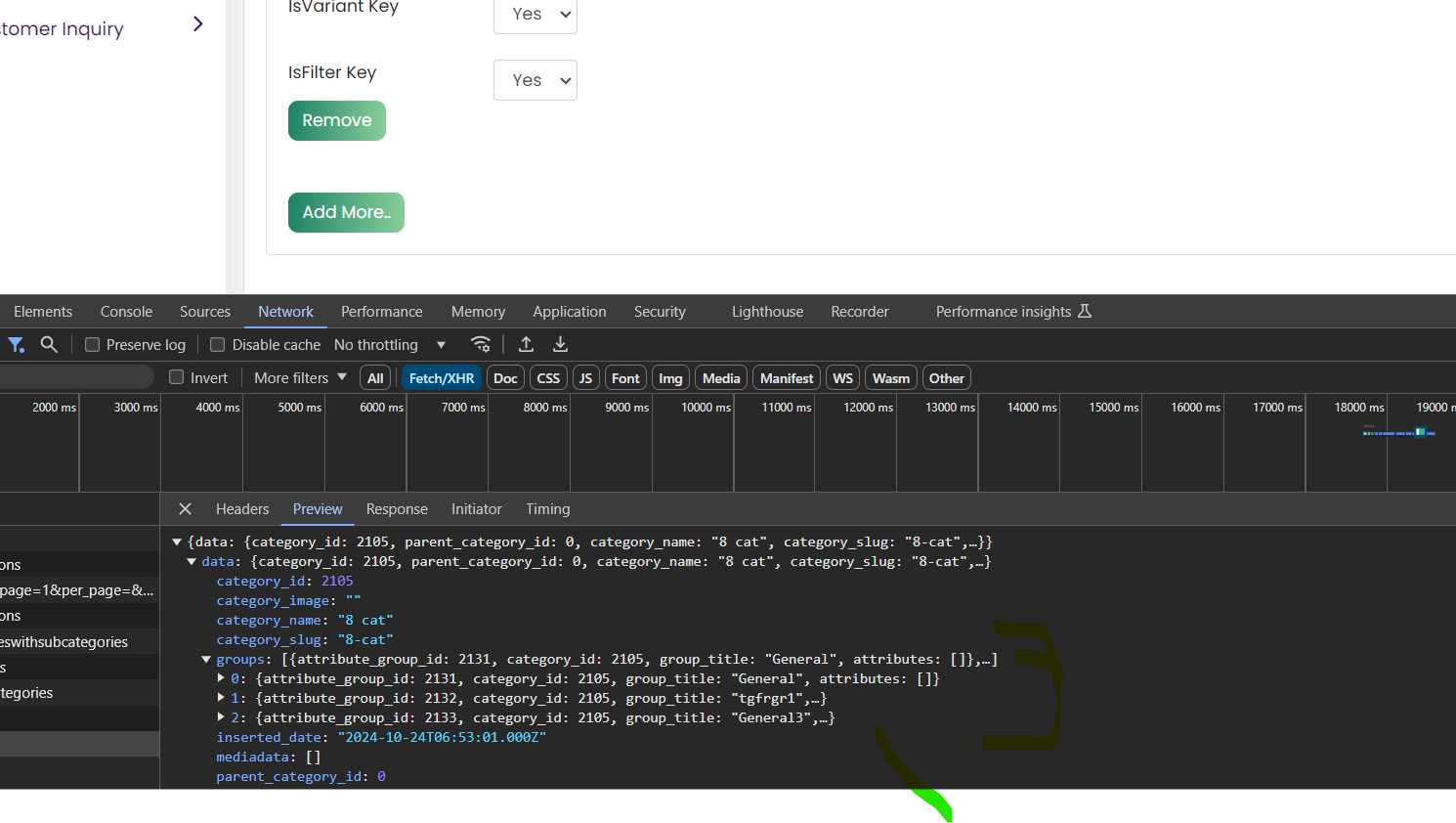1456x823 pixels.
Task: Show the Response tab of request
Action: [397, 509]
